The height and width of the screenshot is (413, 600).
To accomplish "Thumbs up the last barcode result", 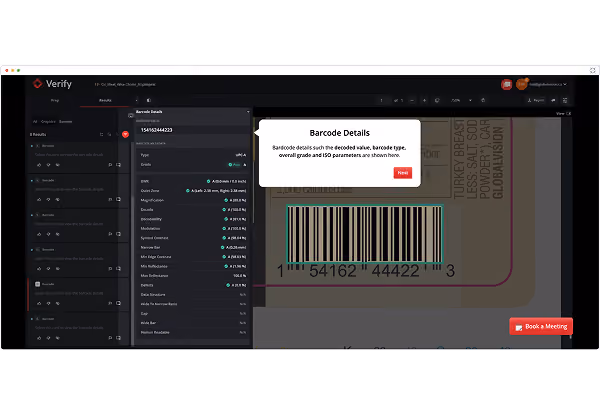I will tap(39, 338).
